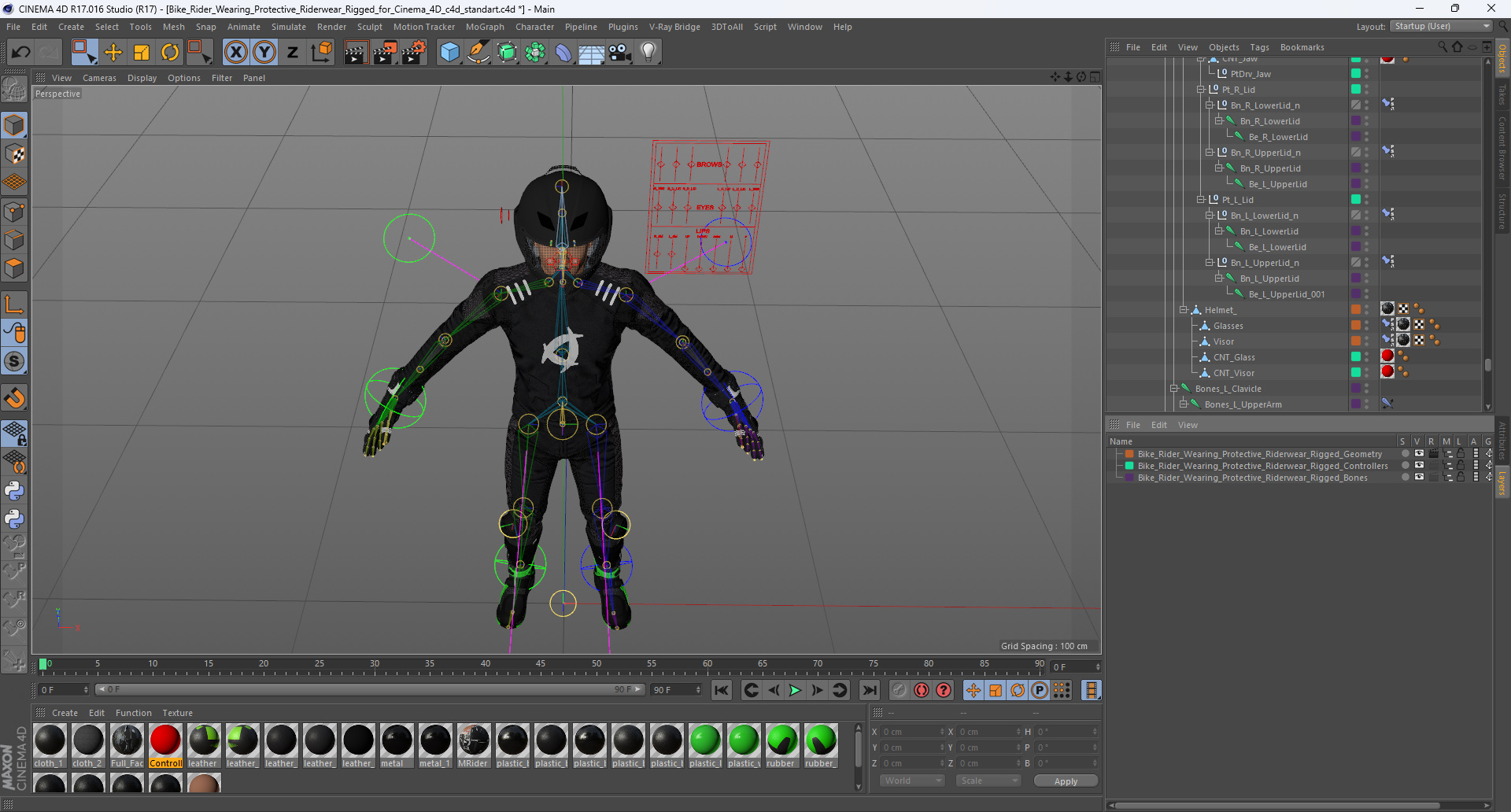Screen dimensions: 1511x812
Task: Open Edit Render Settings icon
Action: [414, 53]
